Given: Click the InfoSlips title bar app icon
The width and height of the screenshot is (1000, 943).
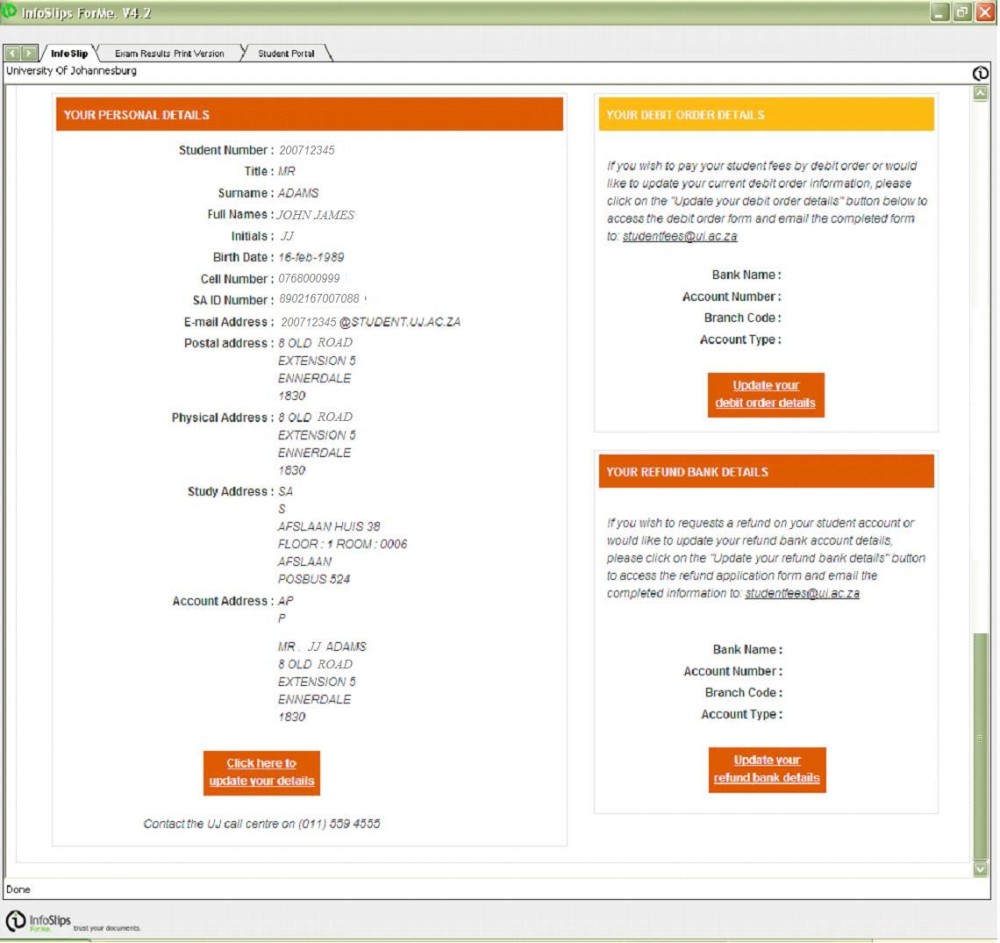Looking at the screenshot, I should coord(10,13).
